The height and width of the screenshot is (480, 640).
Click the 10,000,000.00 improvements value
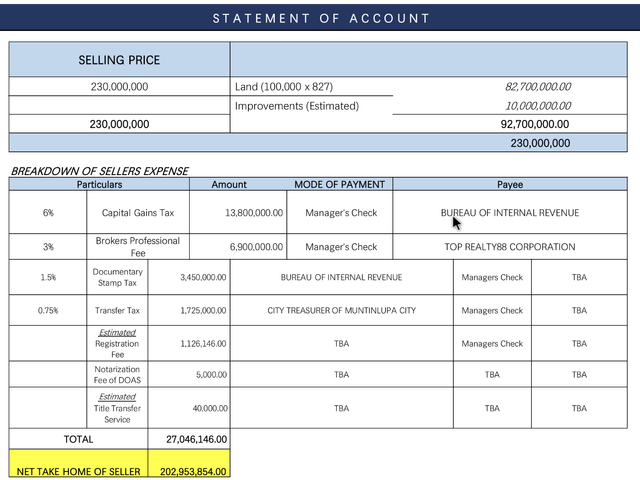(538, 106)
